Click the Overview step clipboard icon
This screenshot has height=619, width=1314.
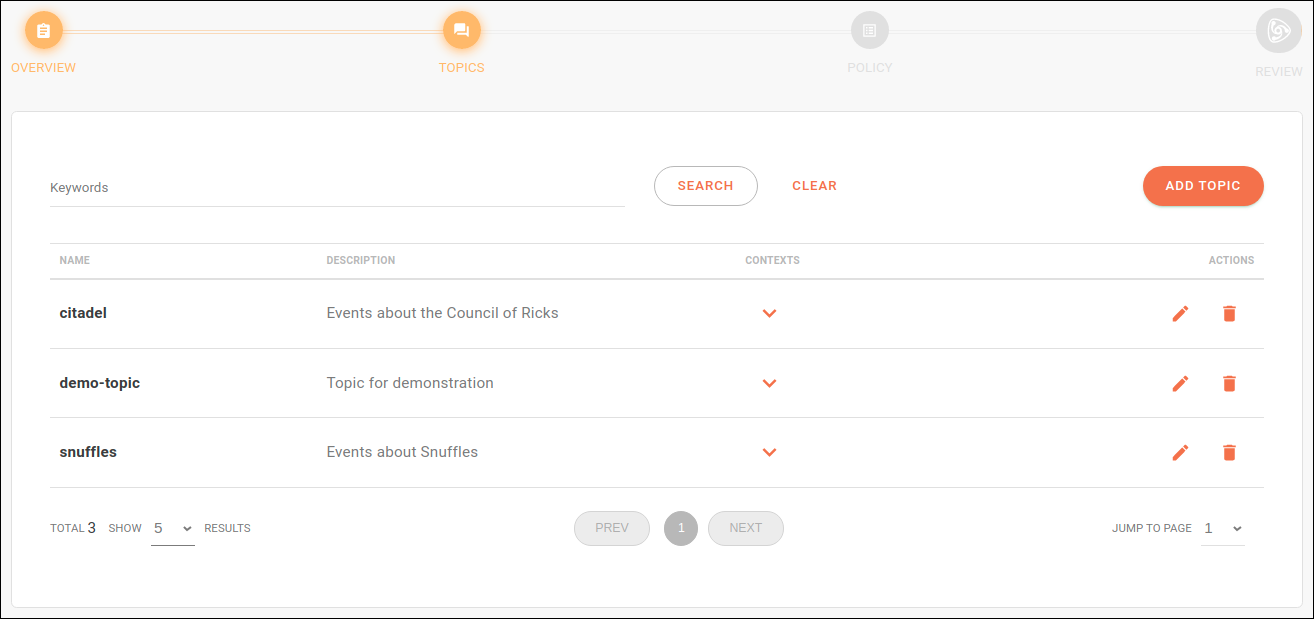(43, 30)
